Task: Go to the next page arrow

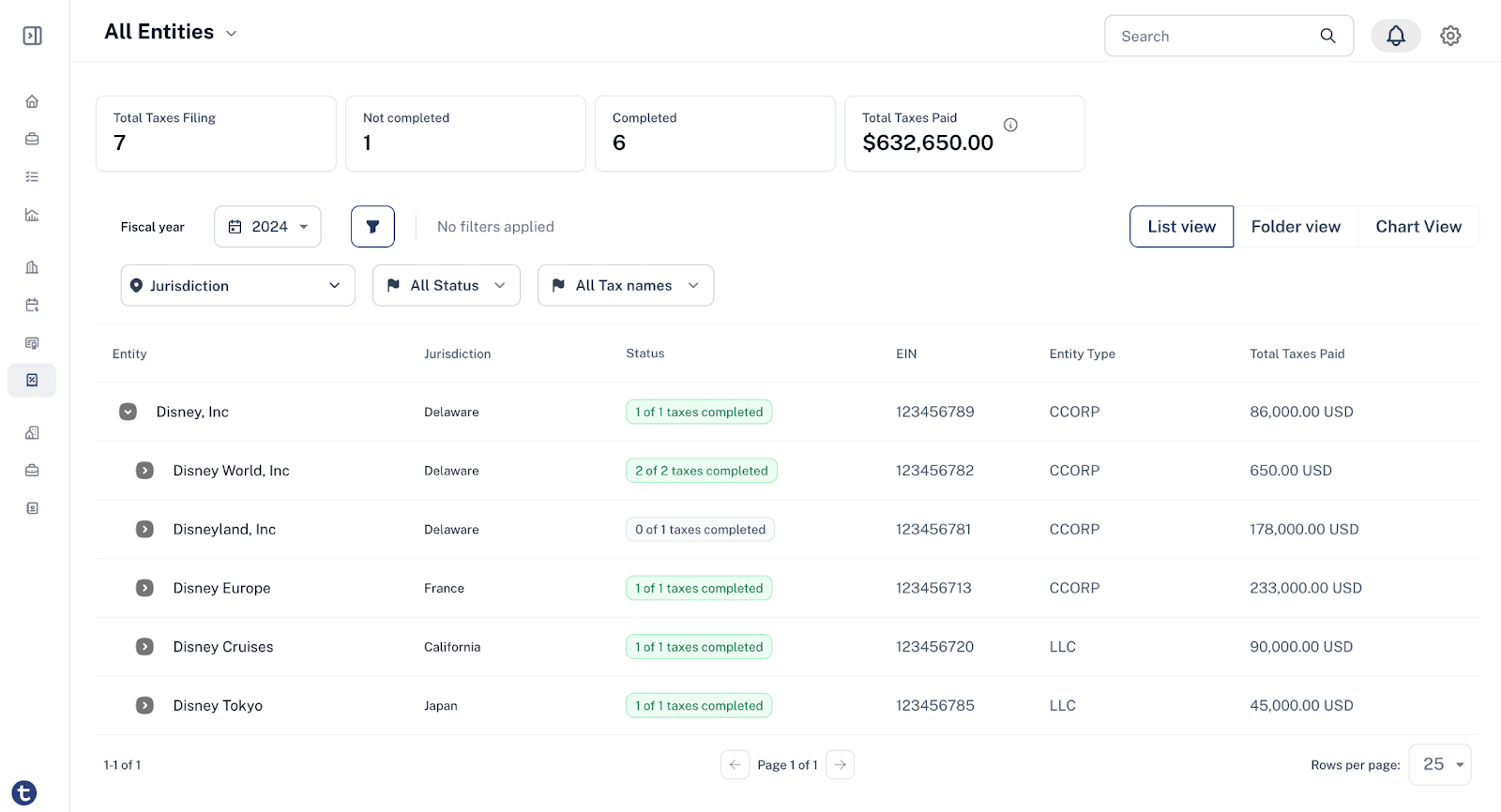Action: [x=841, y=765]
